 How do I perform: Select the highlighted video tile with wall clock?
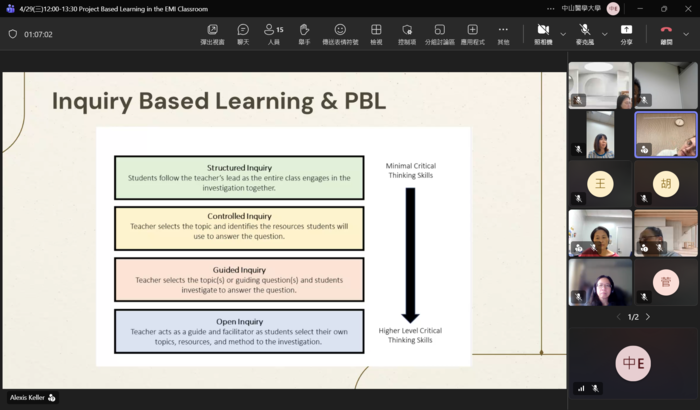click(666, 134)
